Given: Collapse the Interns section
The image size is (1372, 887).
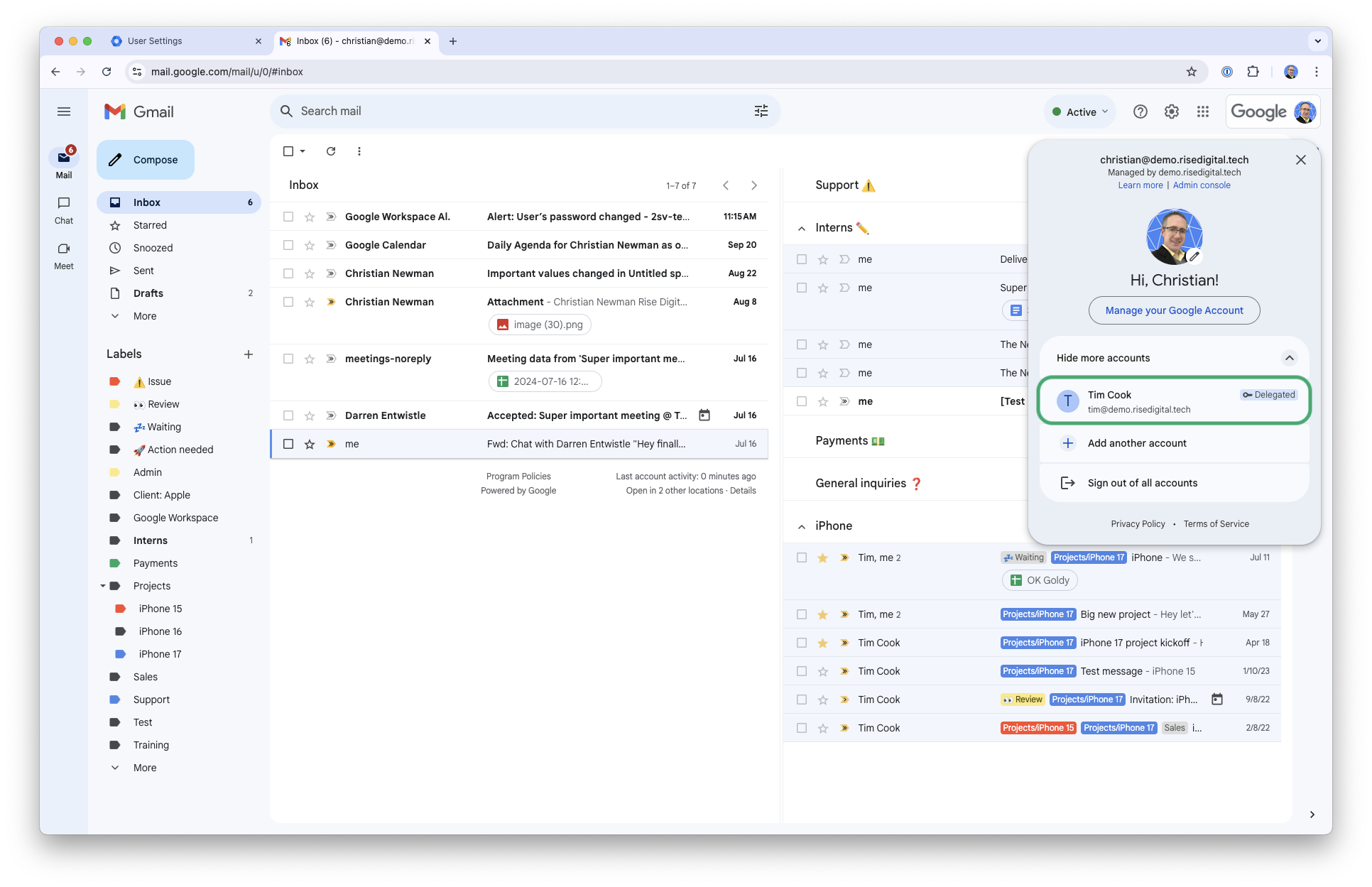Looking at the screenshot, I should pyautogui.click(x=801, y=227).
